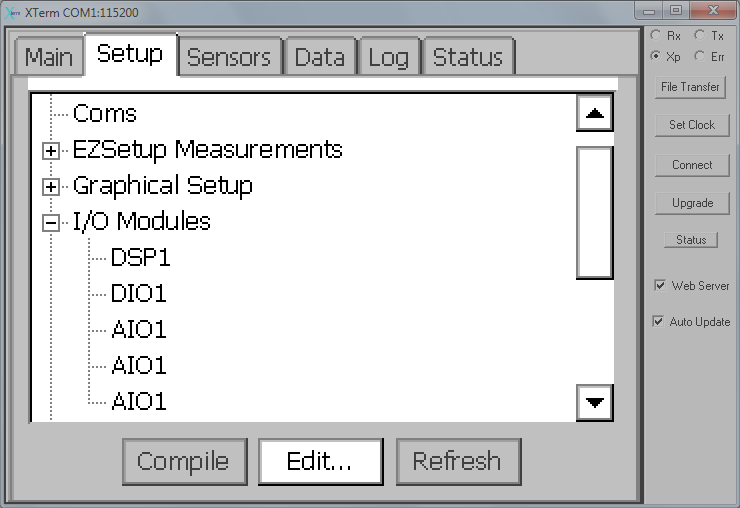Click the File Transfer button
740x508 pixels.
click(x=690, y=87)
